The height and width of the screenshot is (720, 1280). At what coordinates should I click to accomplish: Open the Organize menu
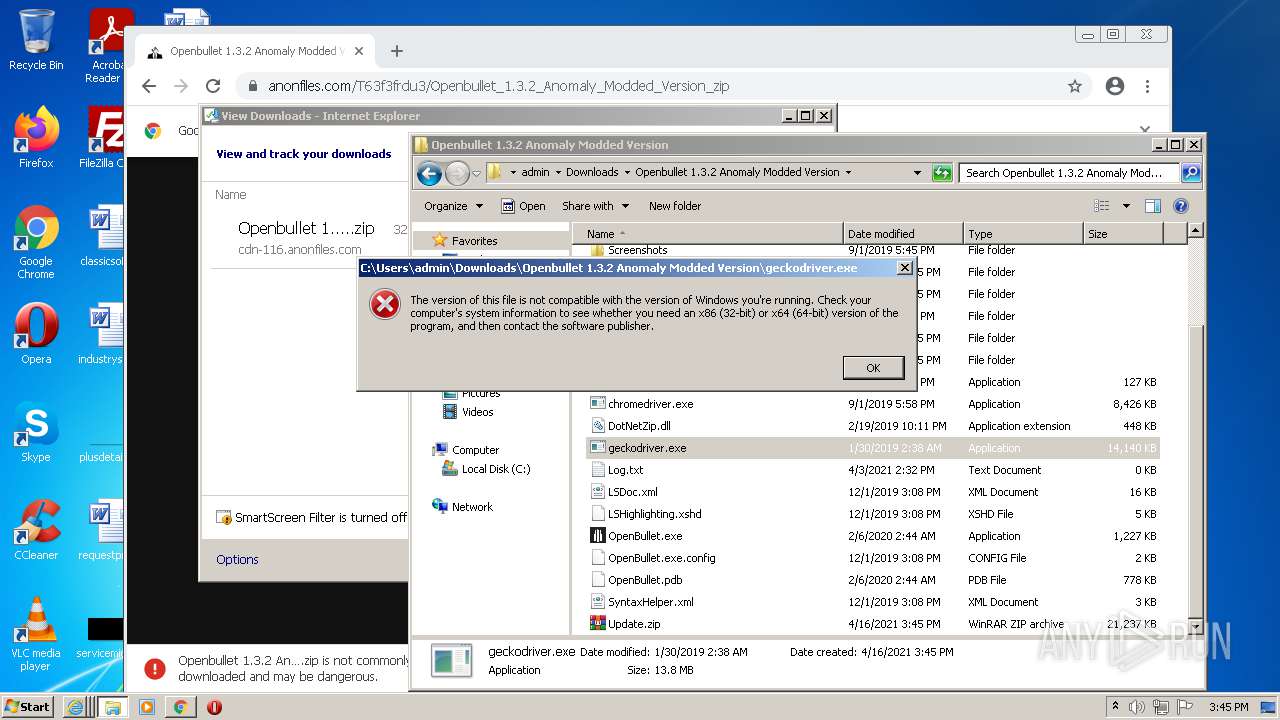pyautogui.click(x=453, y=206)
